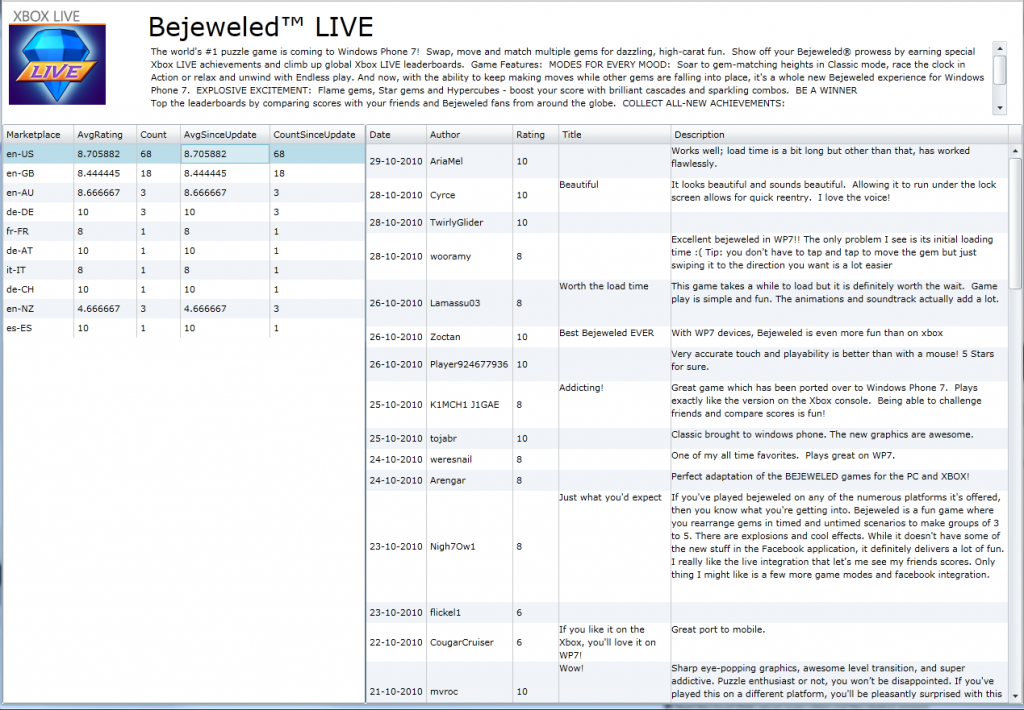Viewport: 1024px width, 710px height.
Task: Select the fr-FR marketplace row
Action: pyautogui.click(x=184, y=231)
